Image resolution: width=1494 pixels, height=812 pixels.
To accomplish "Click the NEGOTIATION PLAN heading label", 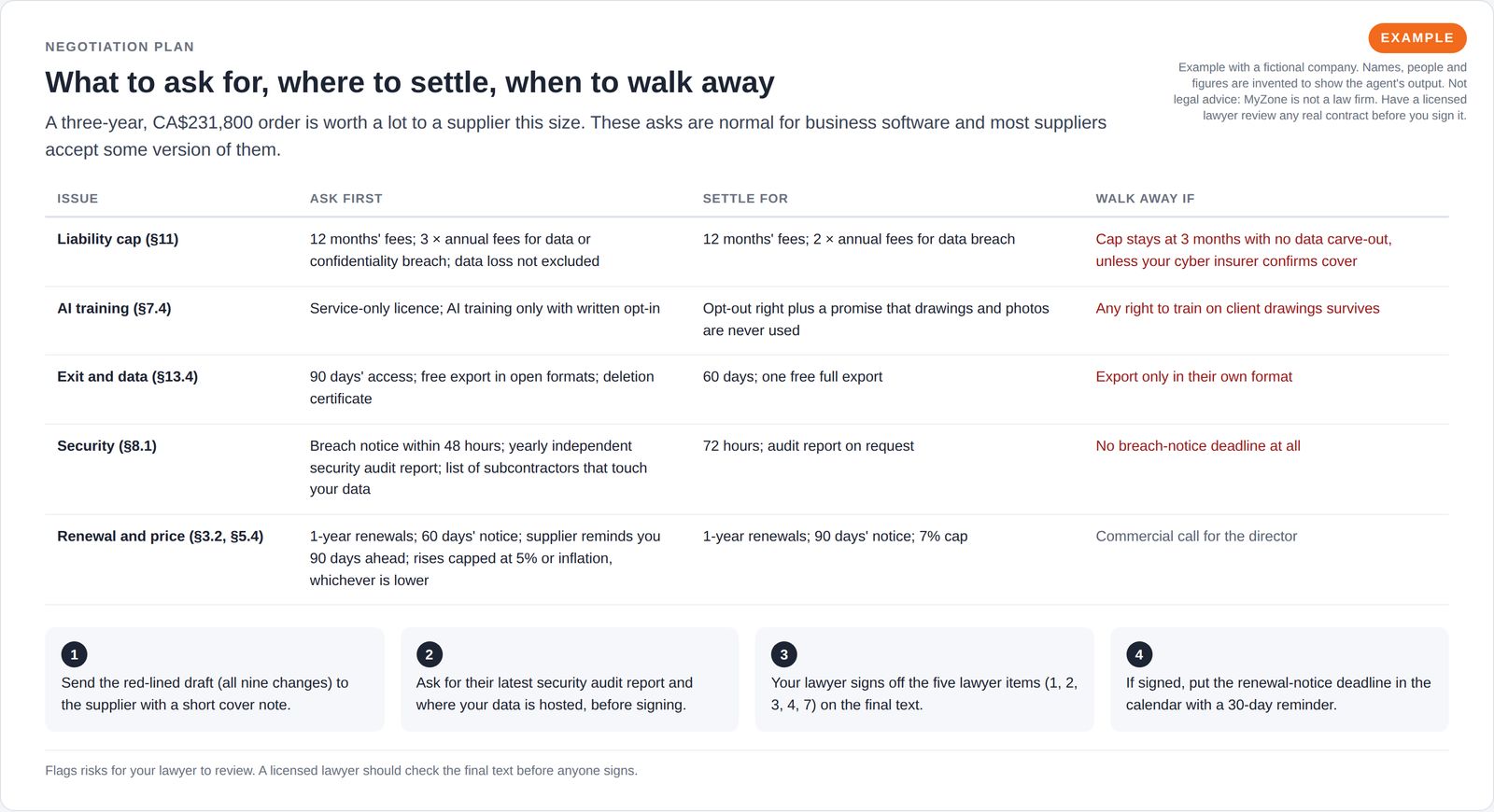I will coord(120,47).
